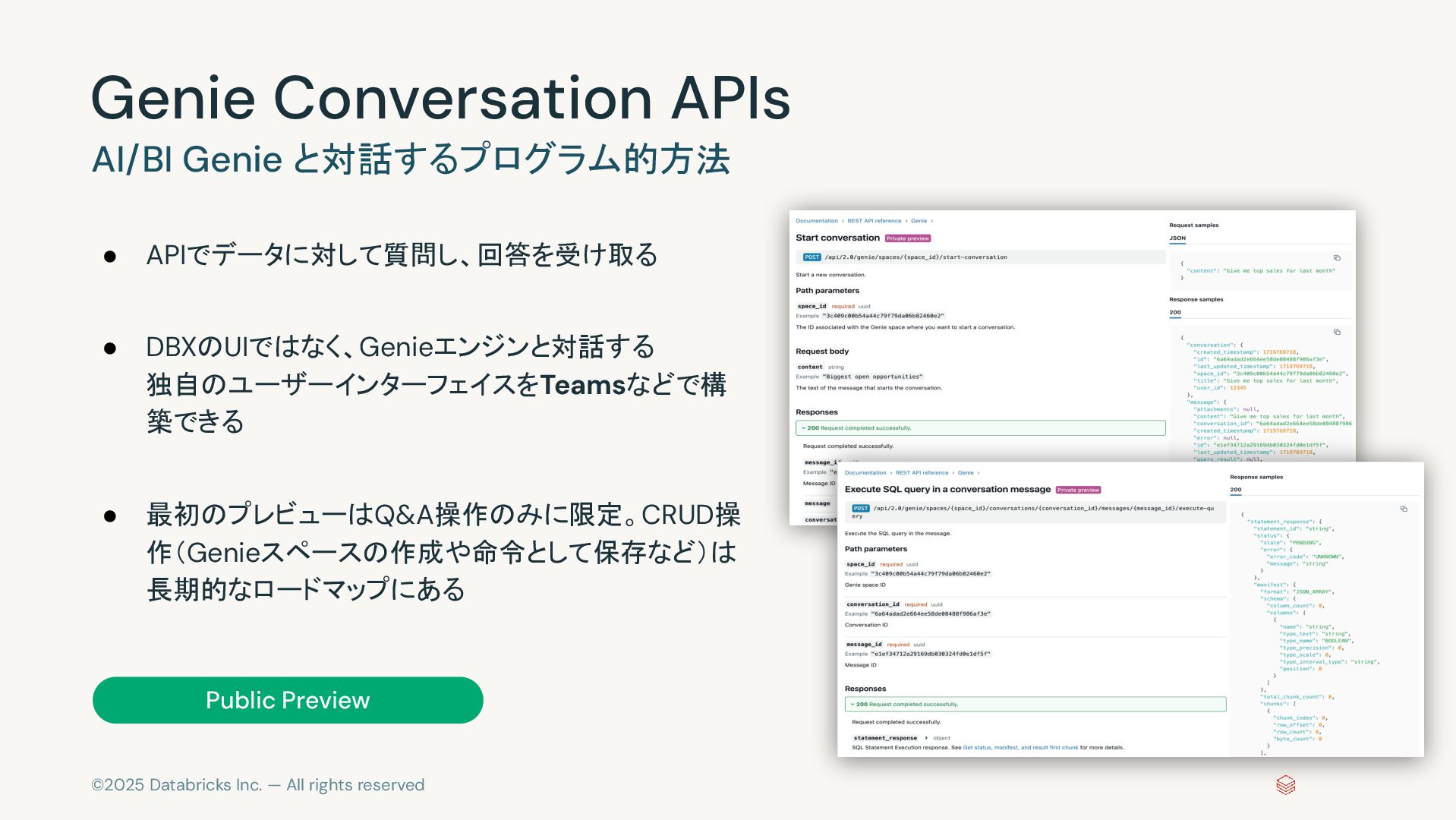Copy the 200 response sample in Start conversation panel
The width and height of the screenshot is (1456, 820).
1337,332
